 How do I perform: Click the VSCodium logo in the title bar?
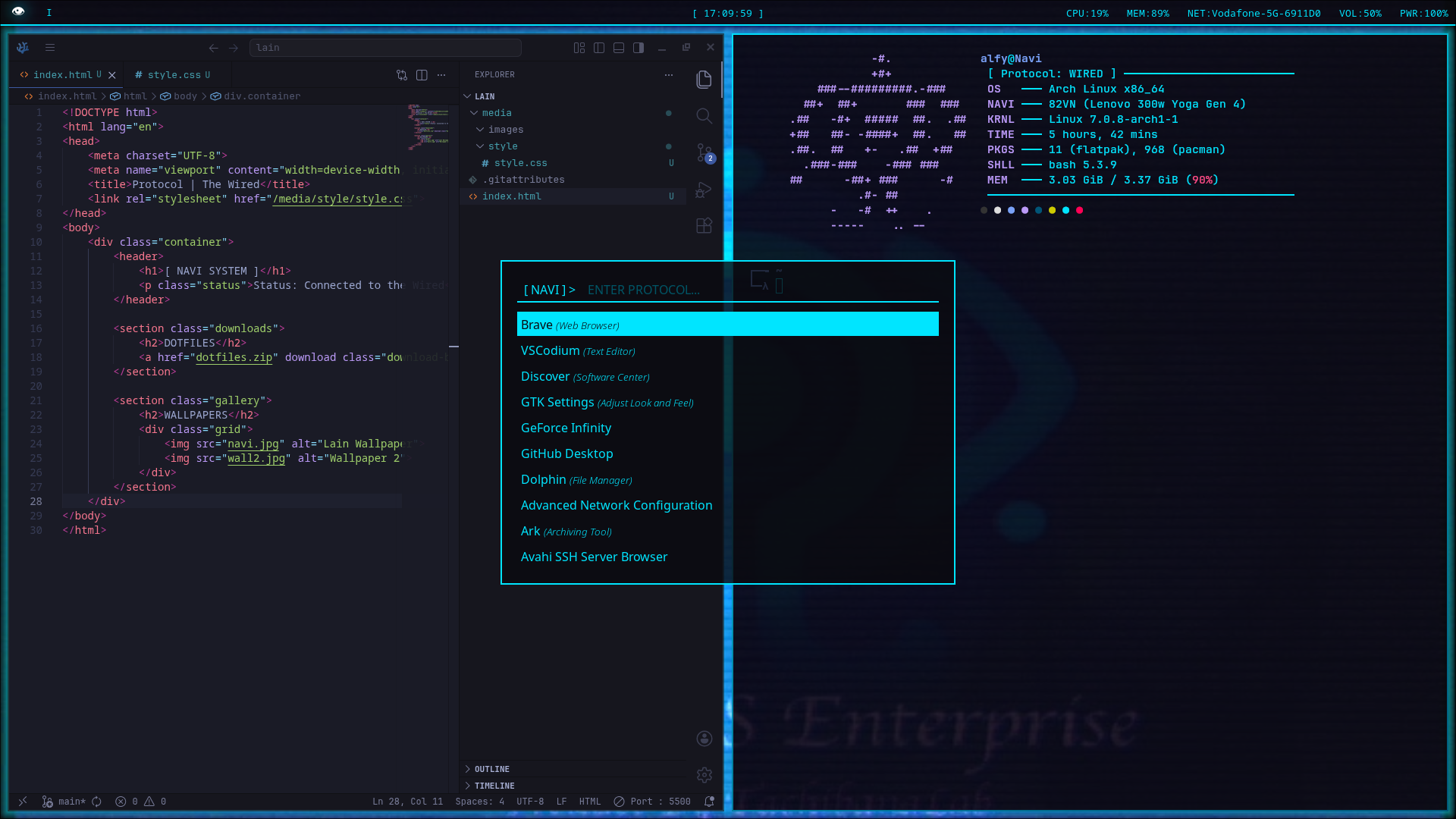click(x=23, y=48)
